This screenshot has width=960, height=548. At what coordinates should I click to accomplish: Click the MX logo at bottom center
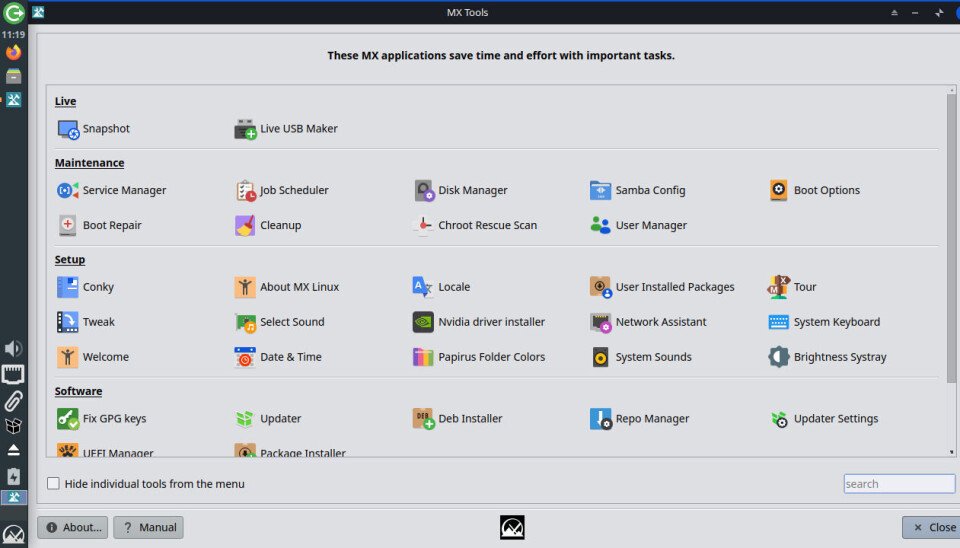pos(512,527)
